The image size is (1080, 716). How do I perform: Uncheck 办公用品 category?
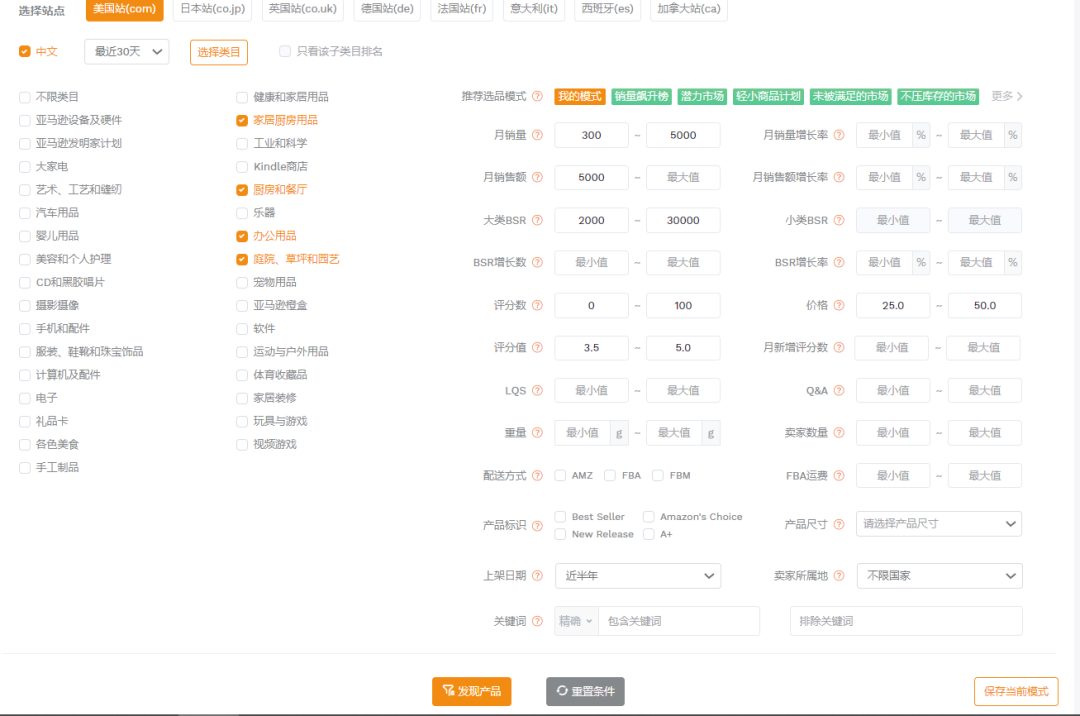tap(242, 236)
